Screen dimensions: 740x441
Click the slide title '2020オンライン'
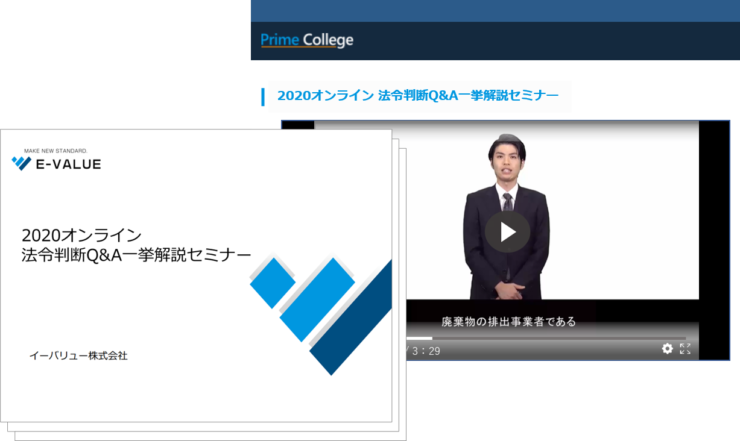(x=82, y=235)
